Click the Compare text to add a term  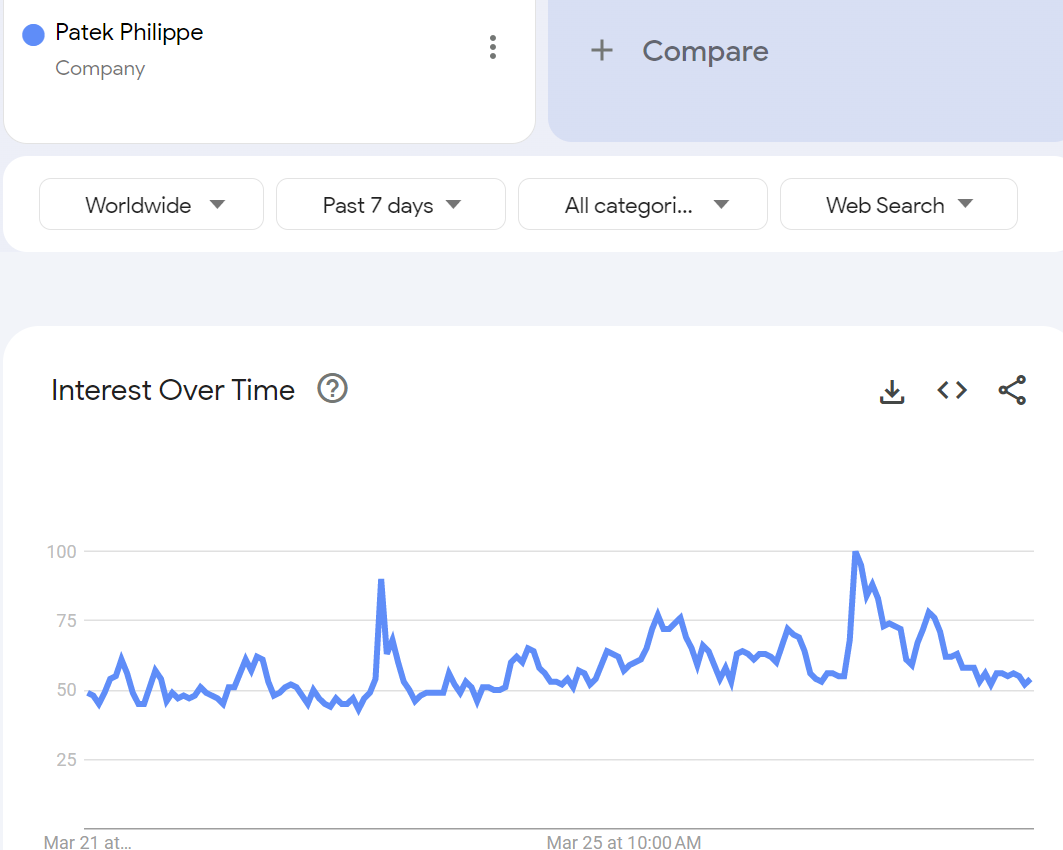pos(705,51)
